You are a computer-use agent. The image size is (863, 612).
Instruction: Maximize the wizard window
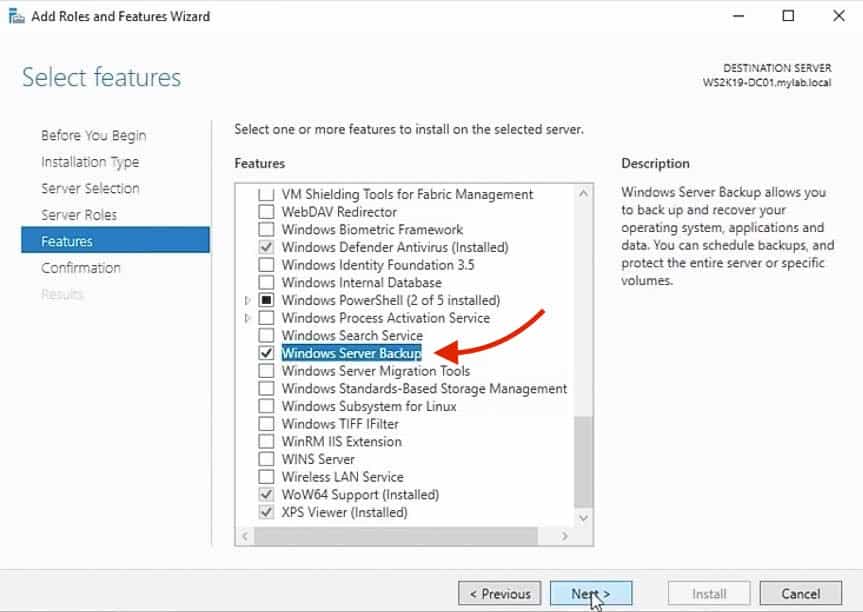(x=788, y=16)
